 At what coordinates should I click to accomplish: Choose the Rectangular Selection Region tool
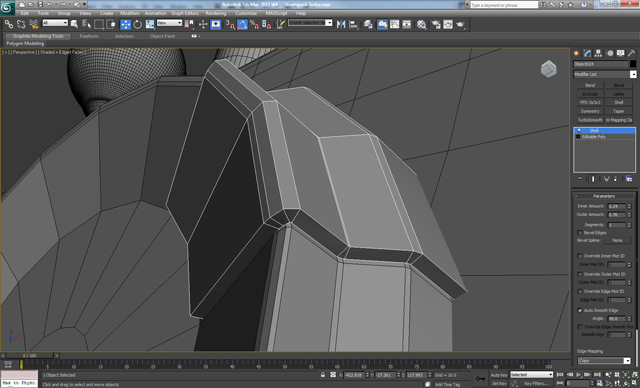(x=99, y=24)
